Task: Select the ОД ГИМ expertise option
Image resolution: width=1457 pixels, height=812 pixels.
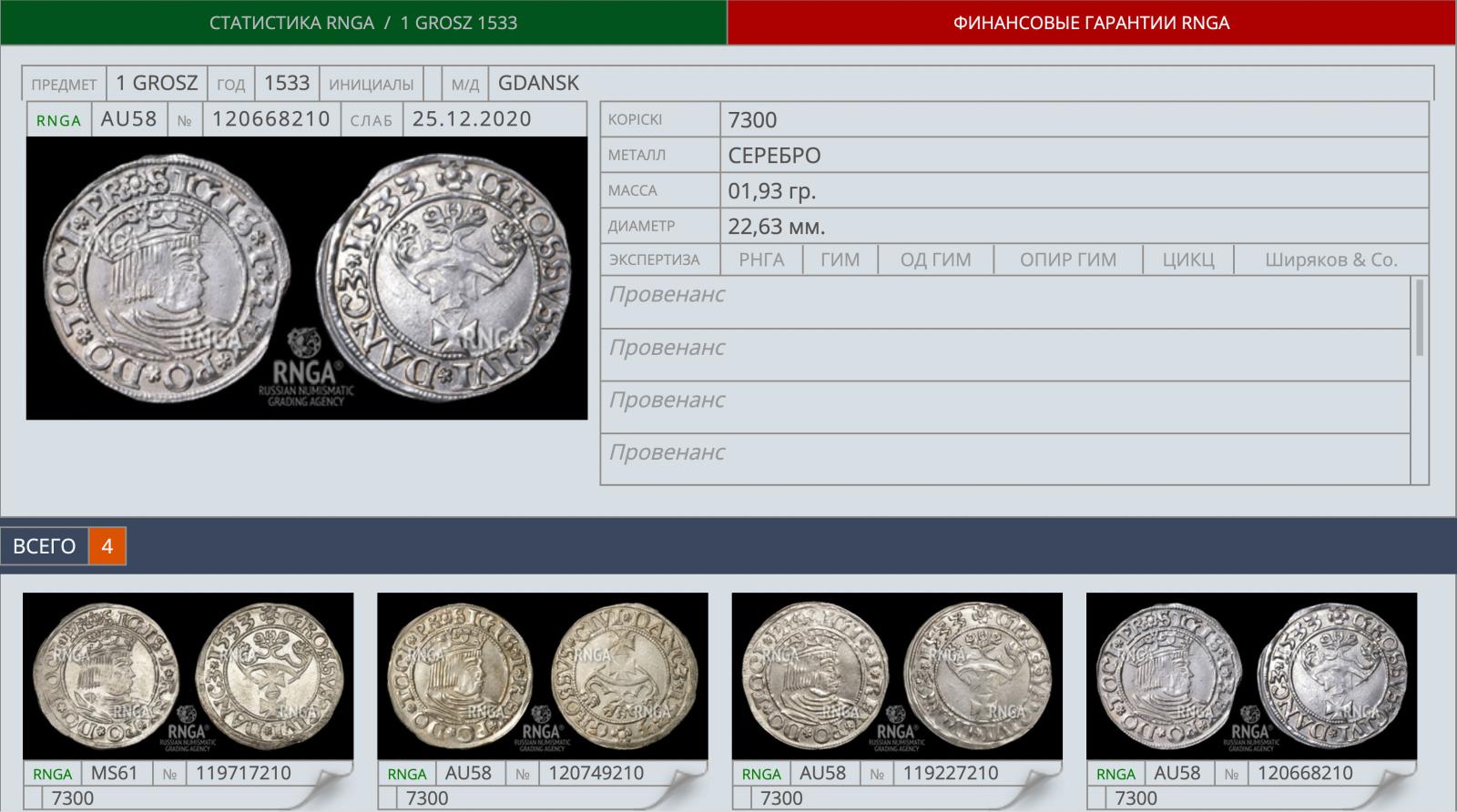Action: pyautogui.click(x=935, y=259)
